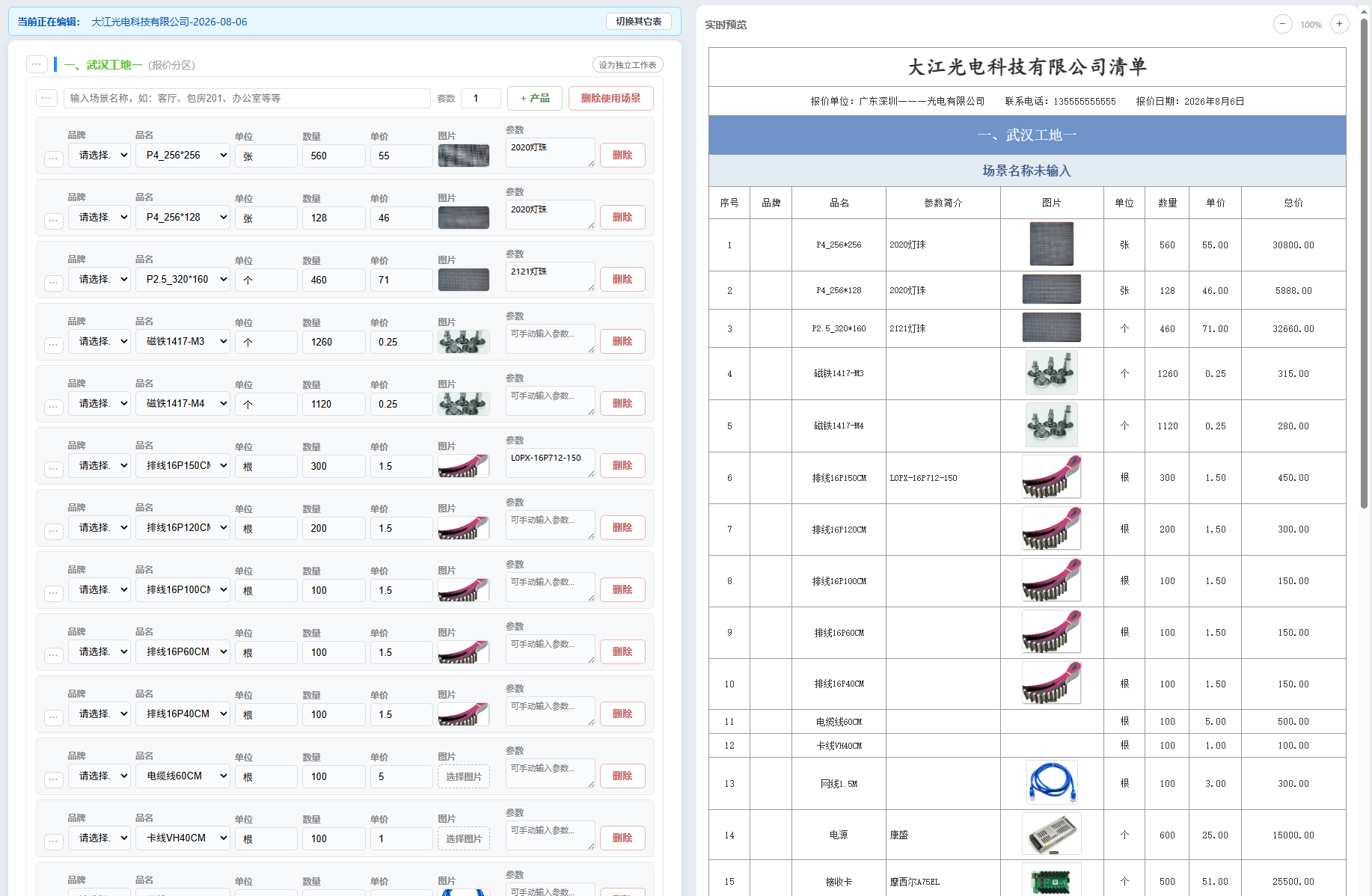
Task: Click the unit field 张 in P4_256*128 row
Action: point(266,218)
